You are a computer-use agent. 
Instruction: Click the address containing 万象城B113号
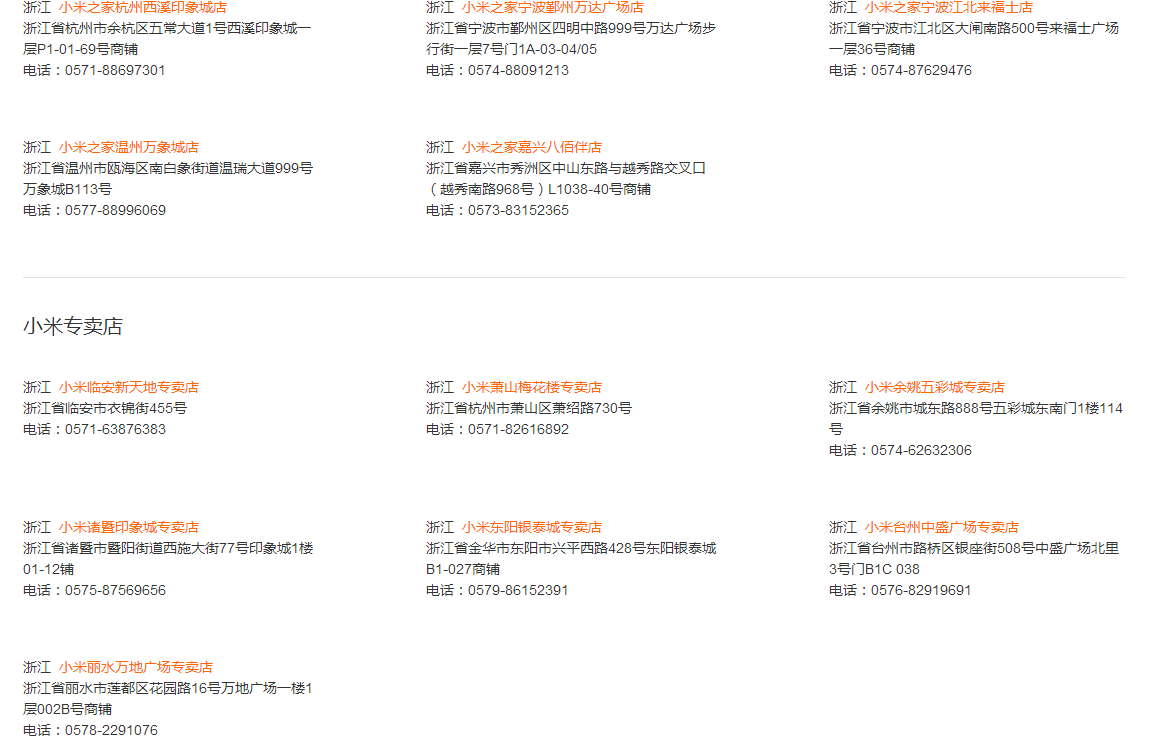pyautogui.click(x=168, y=179)
